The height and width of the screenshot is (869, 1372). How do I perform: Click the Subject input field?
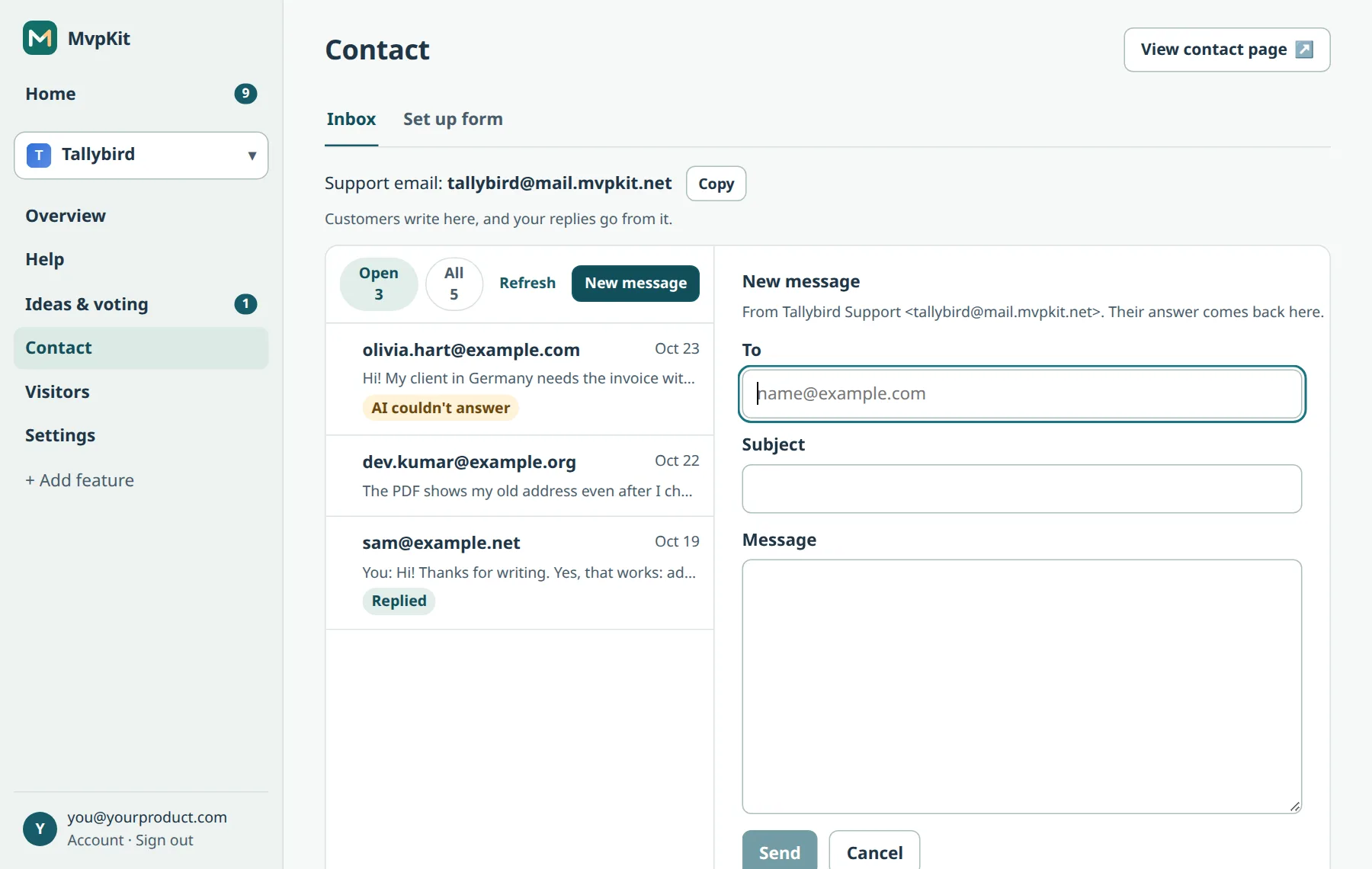pos(1021,489)
